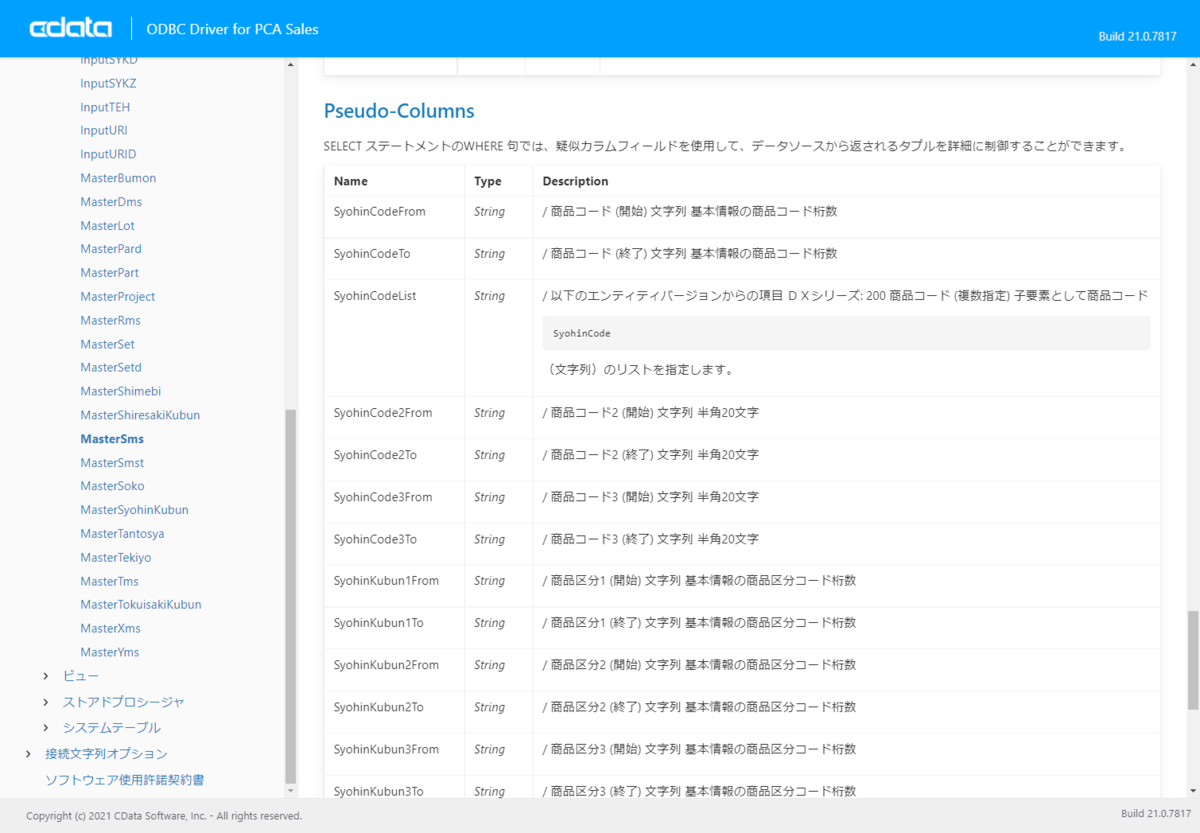Expand the ビュー tree node

tap(46, 676)
